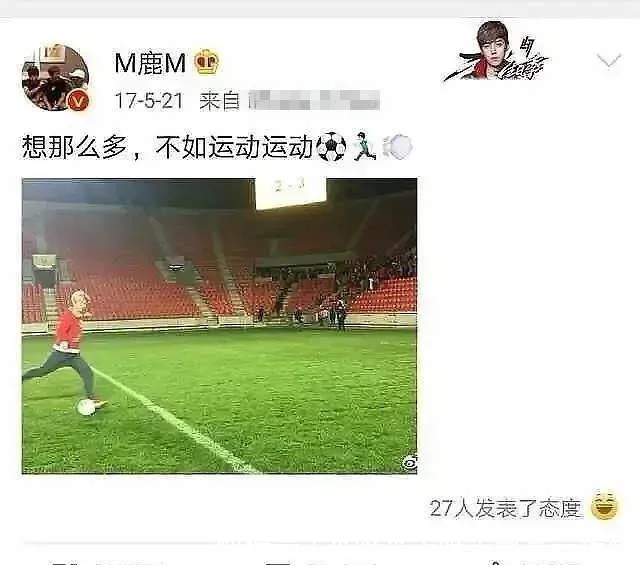Open the M鹿M profile avatar
The height and width of the screenshot is (565, 640).
tap(56, 77)
